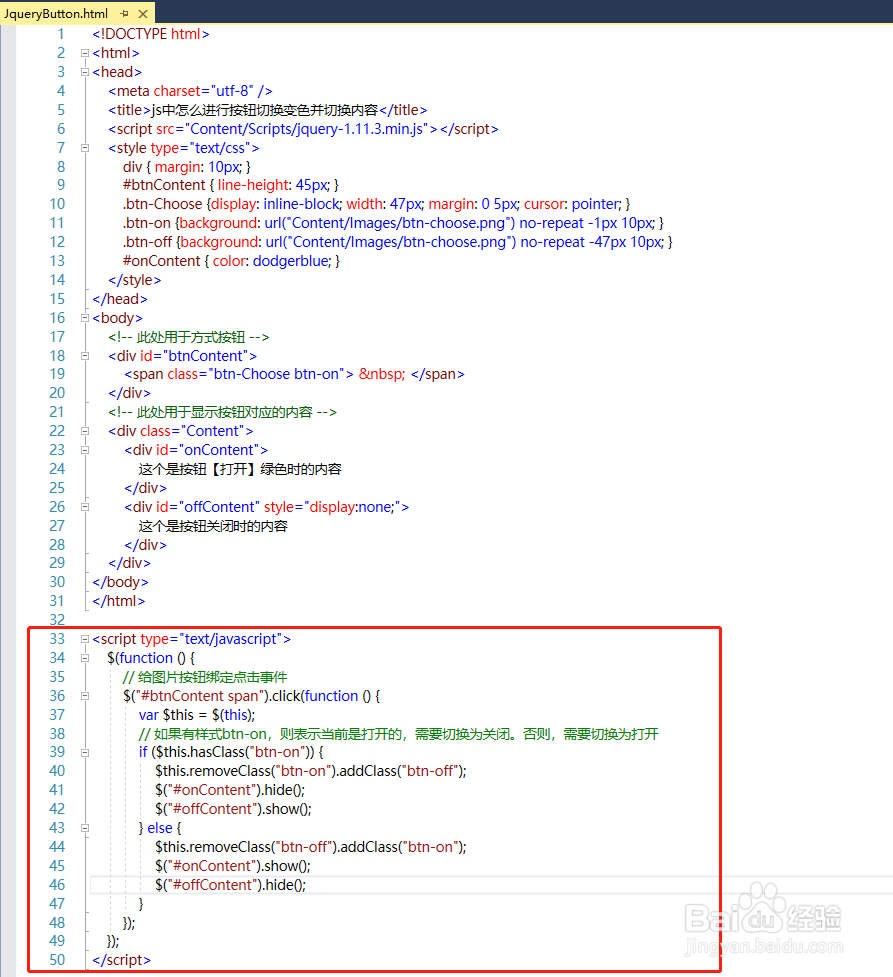Collapse the $(function () block on line 34

click(85, 658)
